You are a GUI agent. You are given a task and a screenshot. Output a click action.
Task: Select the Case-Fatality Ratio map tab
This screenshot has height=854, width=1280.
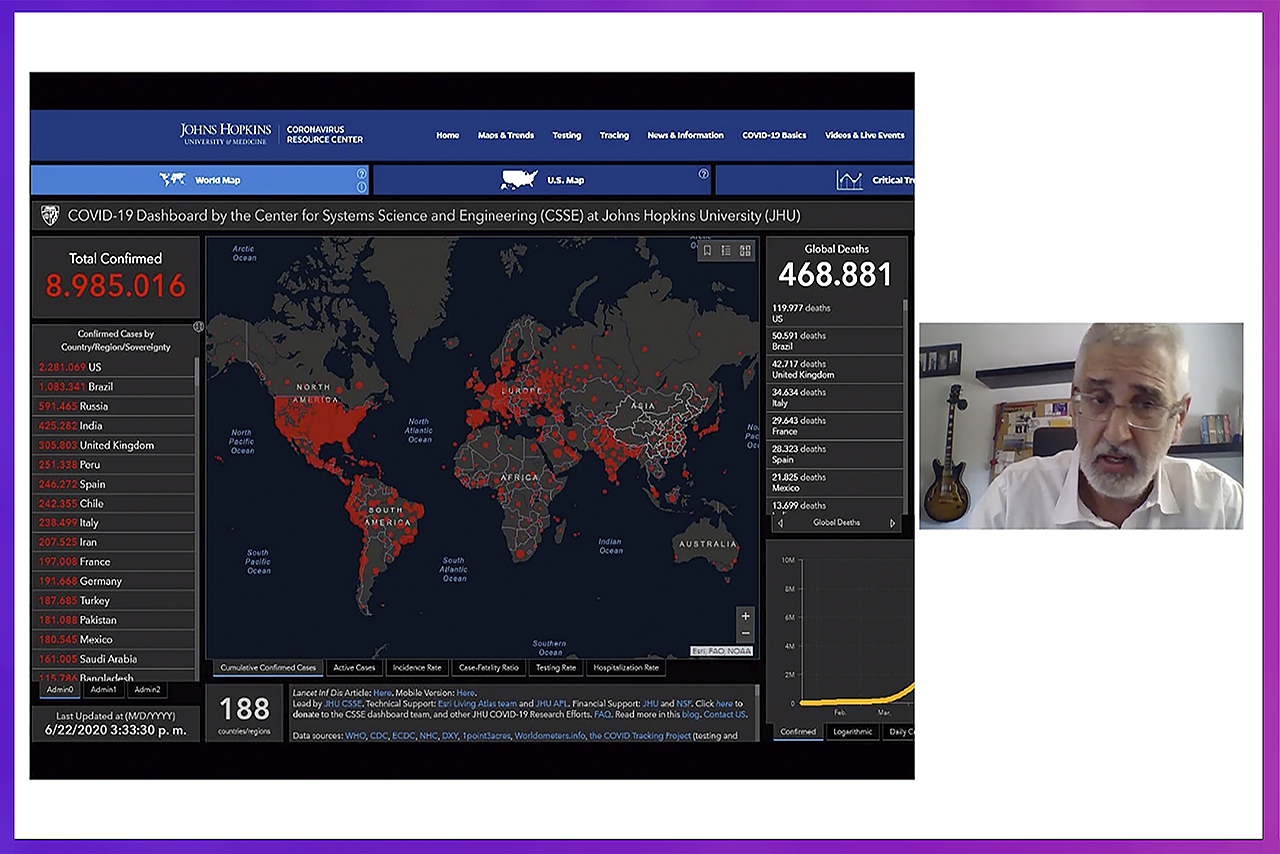489,667
